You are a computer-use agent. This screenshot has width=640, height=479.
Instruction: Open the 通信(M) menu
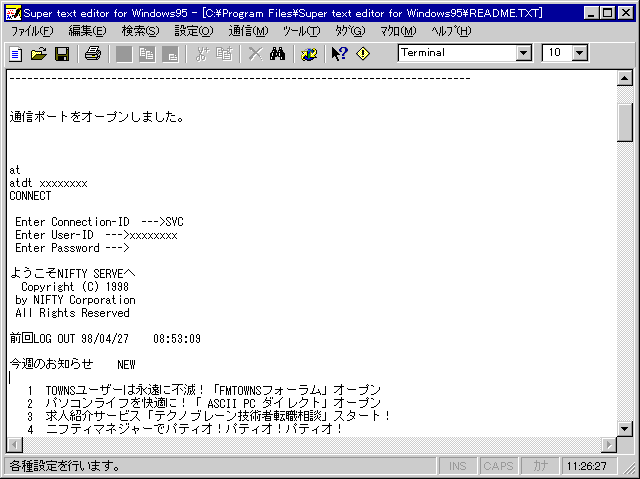click(248, 31)
